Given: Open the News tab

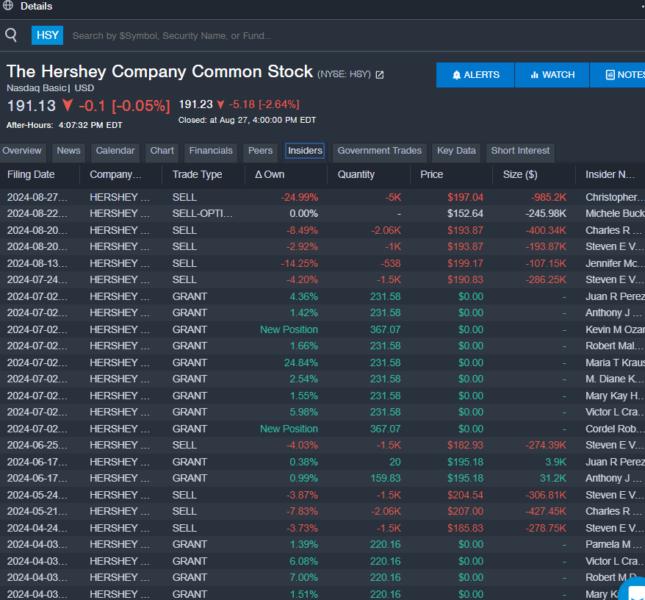Looking at the screenshot, I should 68,151.
